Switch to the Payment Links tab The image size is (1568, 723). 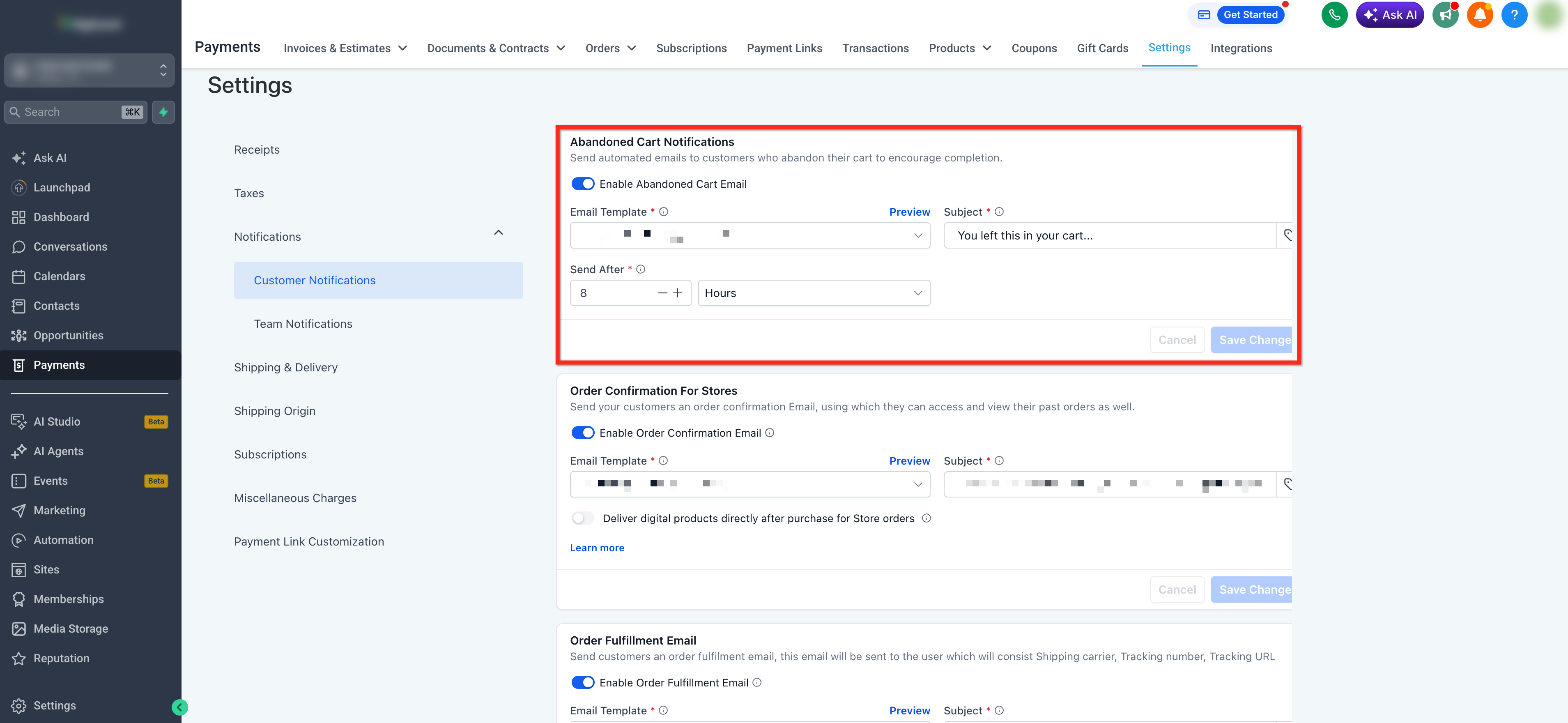(x=784, y=48)
